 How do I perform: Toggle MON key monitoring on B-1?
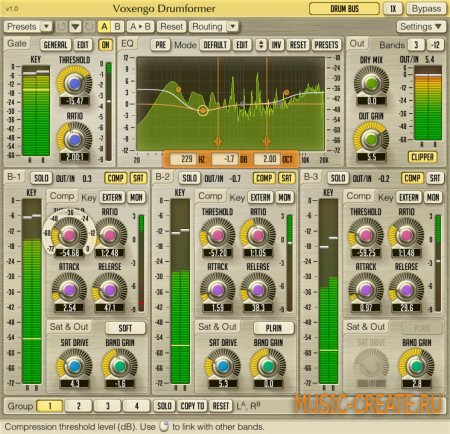click(136, 197)
